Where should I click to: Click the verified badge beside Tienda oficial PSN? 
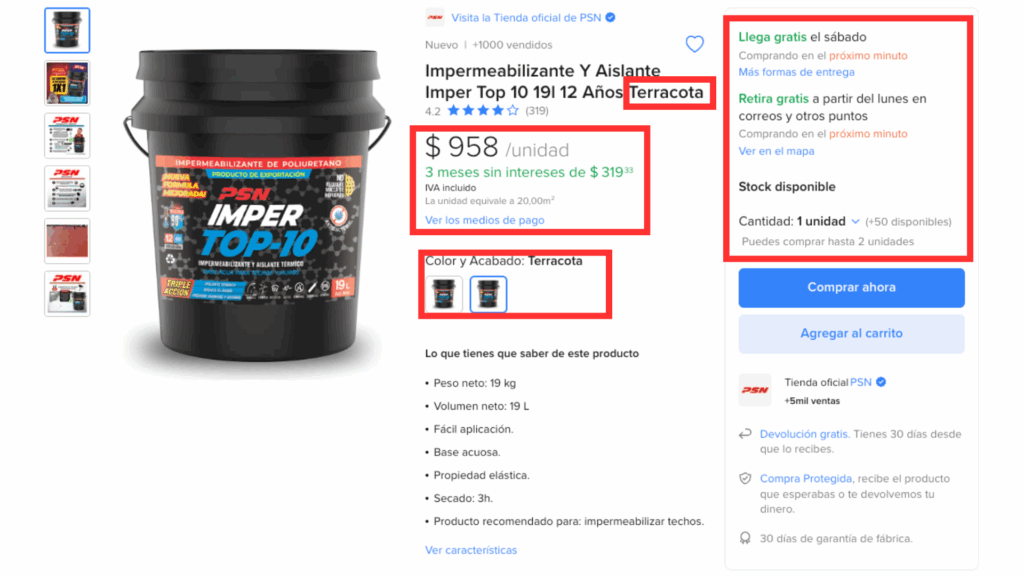881,382
